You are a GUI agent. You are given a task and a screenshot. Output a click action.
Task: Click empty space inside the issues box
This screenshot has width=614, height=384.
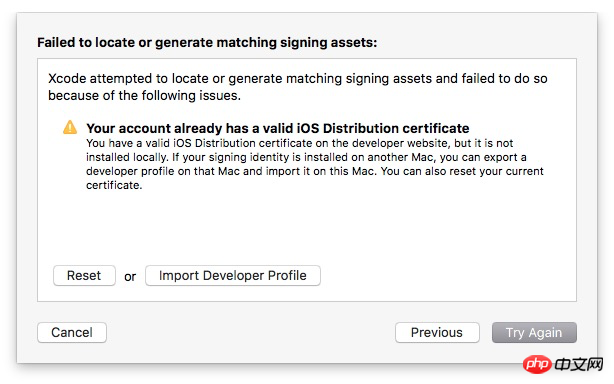(x=305, y=227)
